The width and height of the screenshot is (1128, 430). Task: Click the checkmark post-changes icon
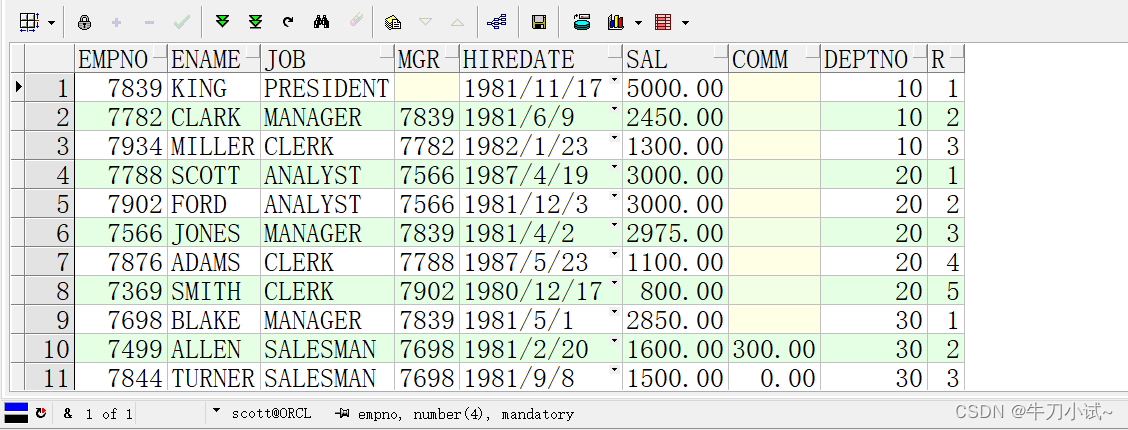coord(182,22)
